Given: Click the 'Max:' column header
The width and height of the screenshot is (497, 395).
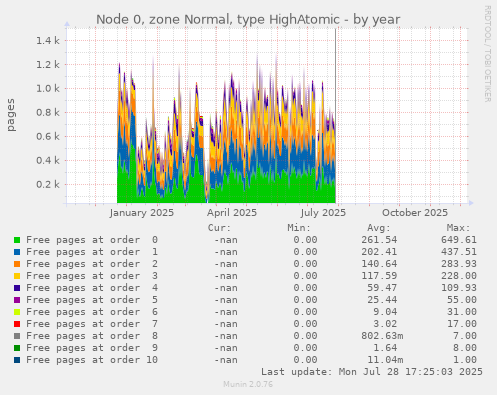Looking at the screenshot, I should pyautogui.click(x=458, y=228).
